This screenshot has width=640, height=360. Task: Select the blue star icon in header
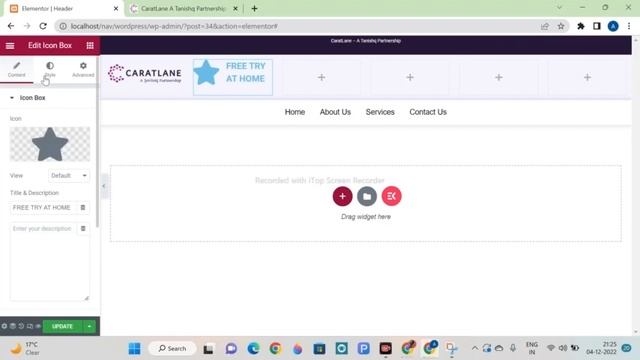[x=206, y=73]
